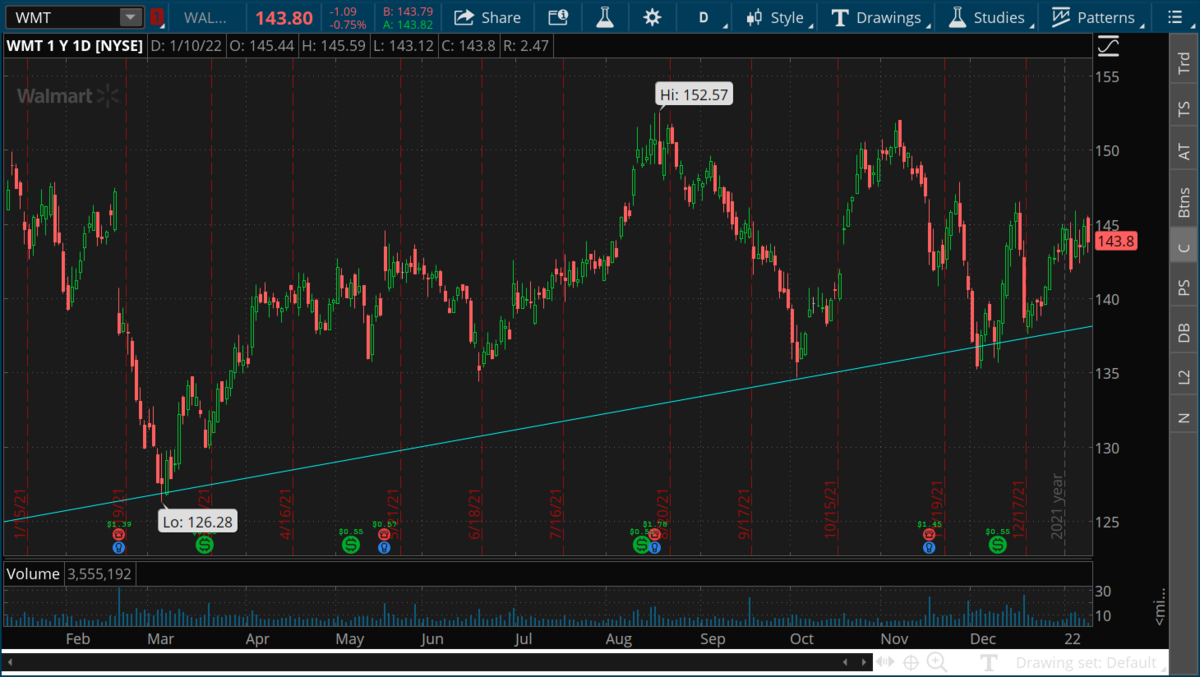Image resolution: width=1200 pixels, height=677 pixels.
Task: Click the February blue conference call icon
Action: [x=118, y=548]
